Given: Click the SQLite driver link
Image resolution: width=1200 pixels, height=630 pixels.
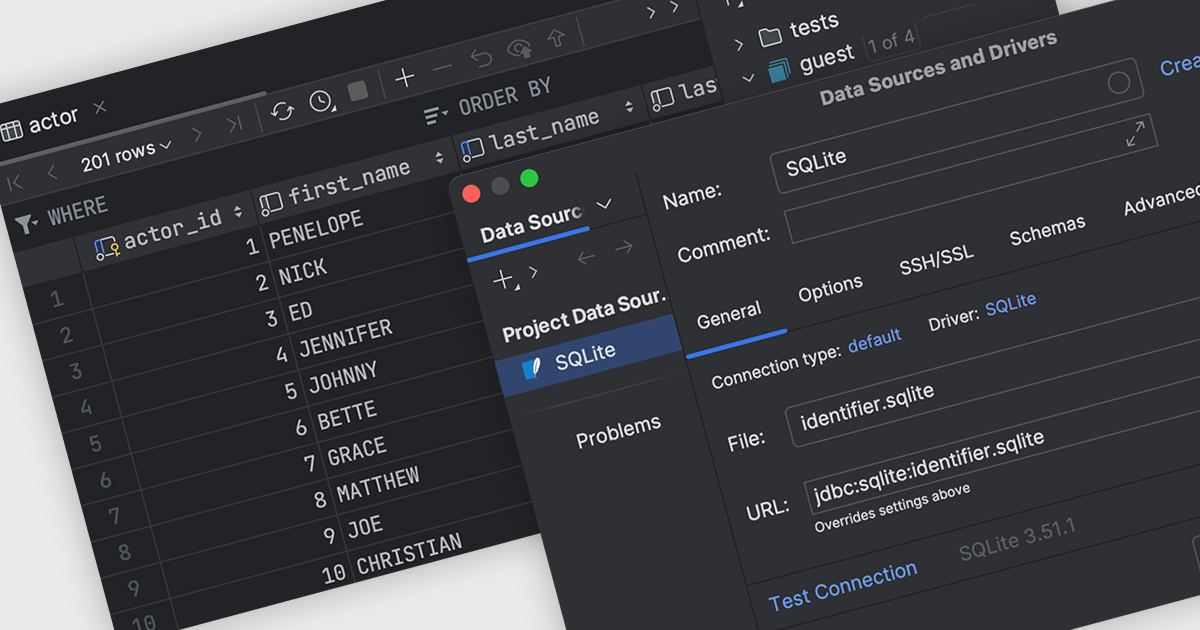Looking at the screenshot, I should point(1011,303).
